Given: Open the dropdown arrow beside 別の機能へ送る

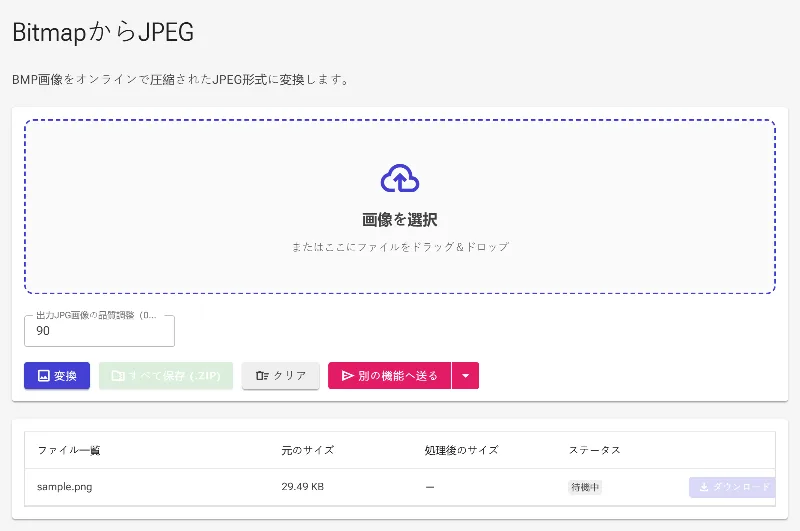Looking at the screenshot, I should point(465,376).
